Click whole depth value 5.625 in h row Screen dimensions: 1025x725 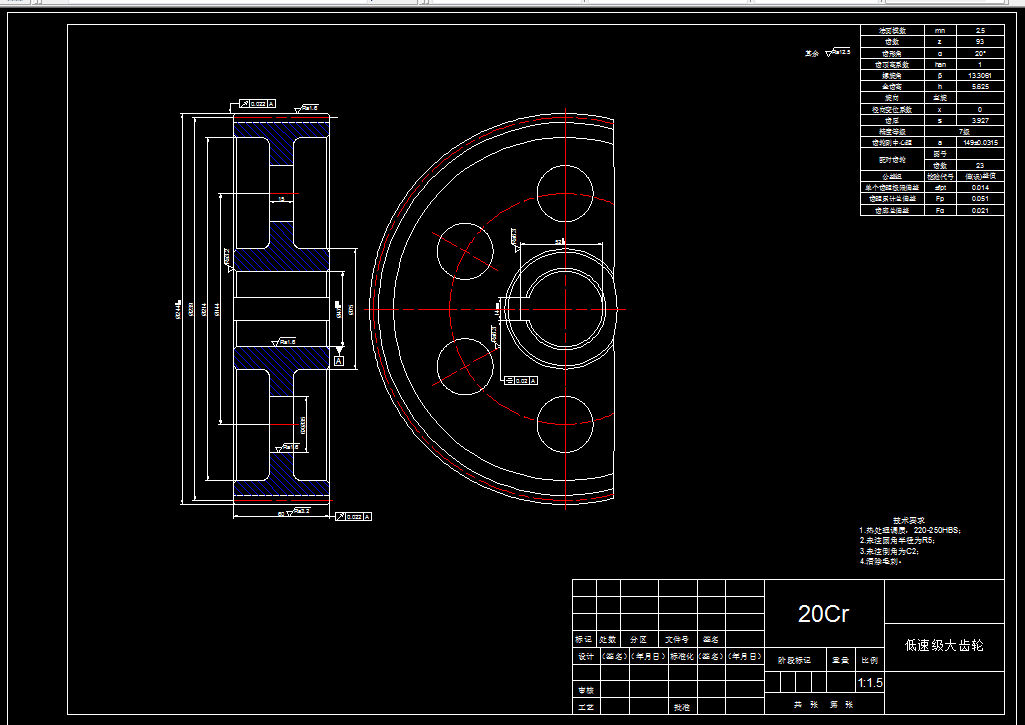pos(980,87)
